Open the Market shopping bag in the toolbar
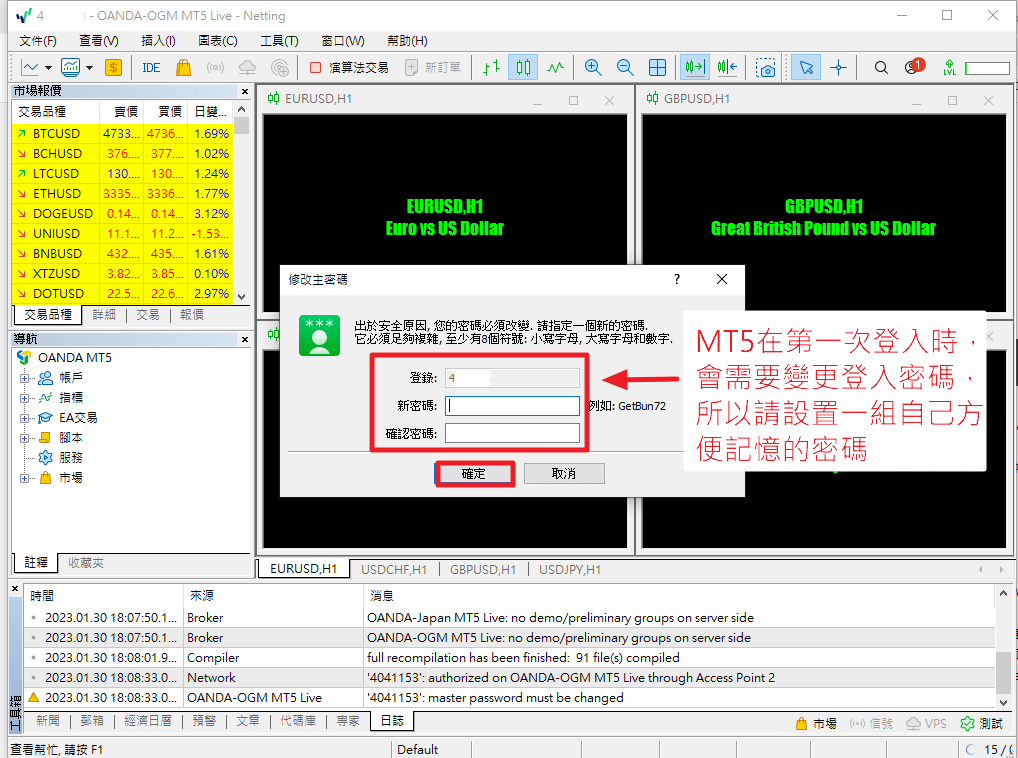The width and height of the screenshot is (1018, 758). (x=183, y=67)
